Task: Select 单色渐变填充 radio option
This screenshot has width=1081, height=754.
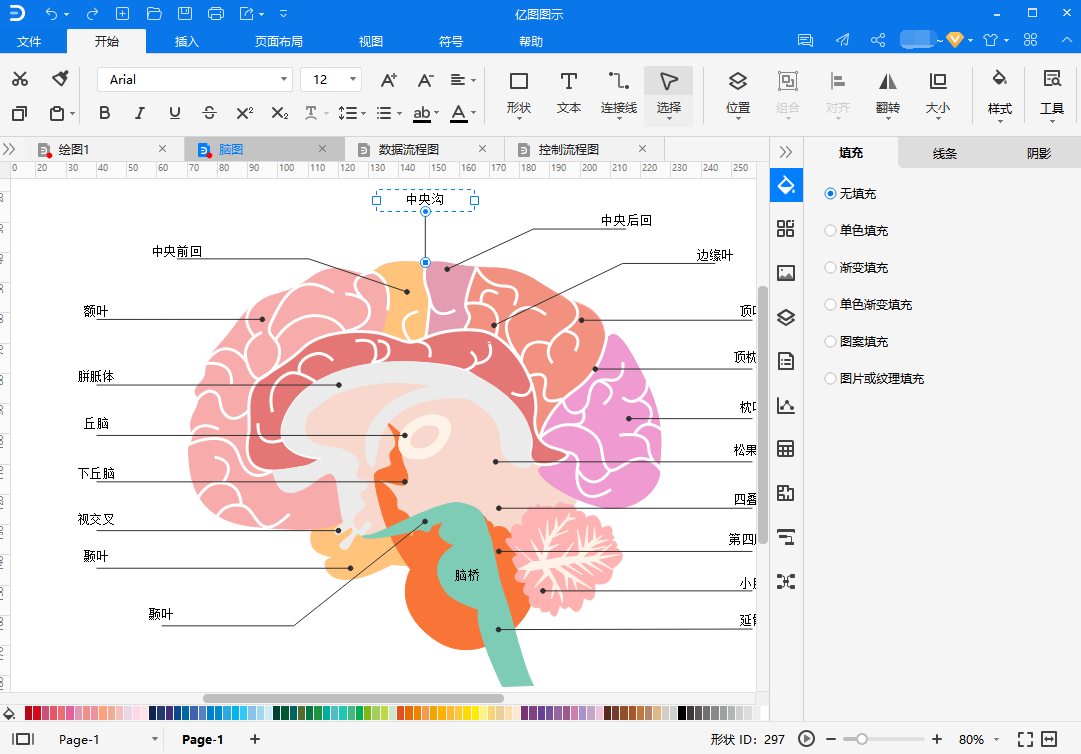Action: click(x=830, y=305)
